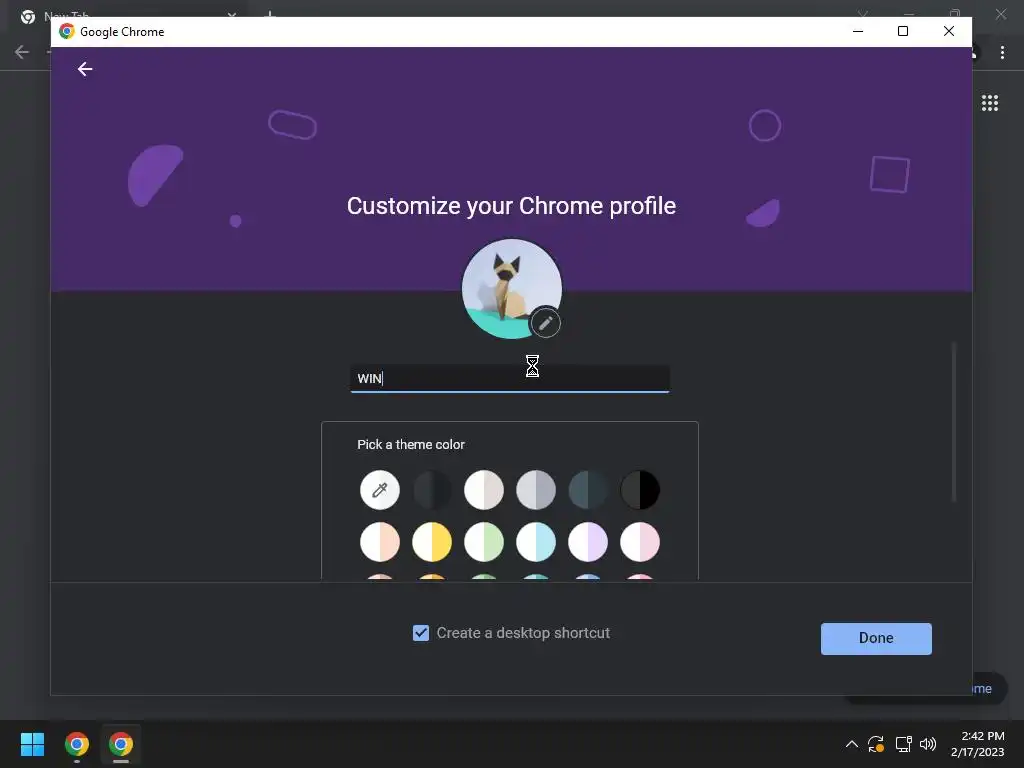Open Google apps grid in background Chrome
This screenshot has width=1024, height=768.
[990, 103]
